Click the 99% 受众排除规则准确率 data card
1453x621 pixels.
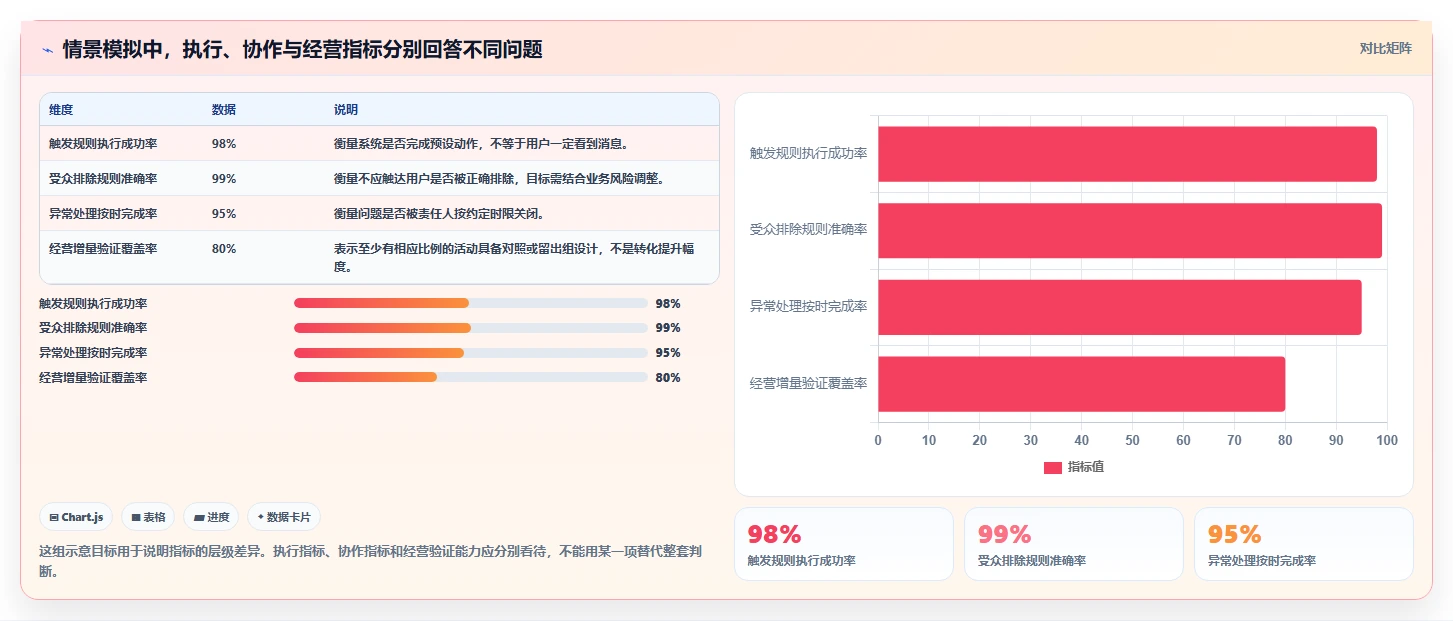pyautogui.click(x=1074, y=544)
